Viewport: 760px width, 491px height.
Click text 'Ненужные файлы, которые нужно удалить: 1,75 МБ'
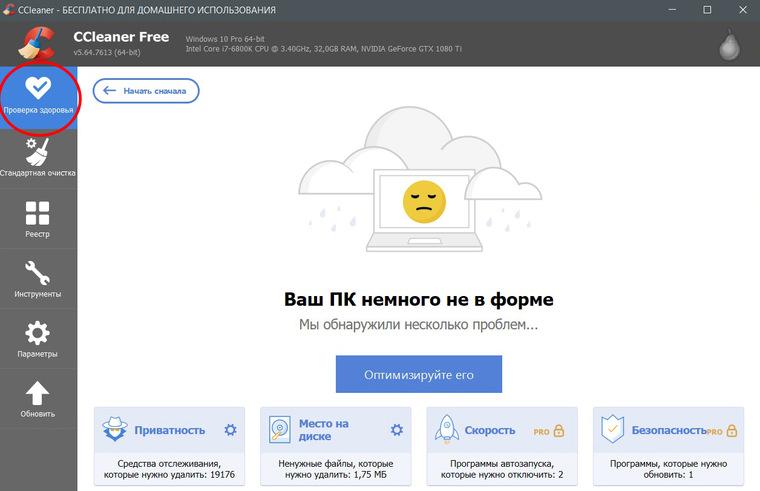click(336, 469)
